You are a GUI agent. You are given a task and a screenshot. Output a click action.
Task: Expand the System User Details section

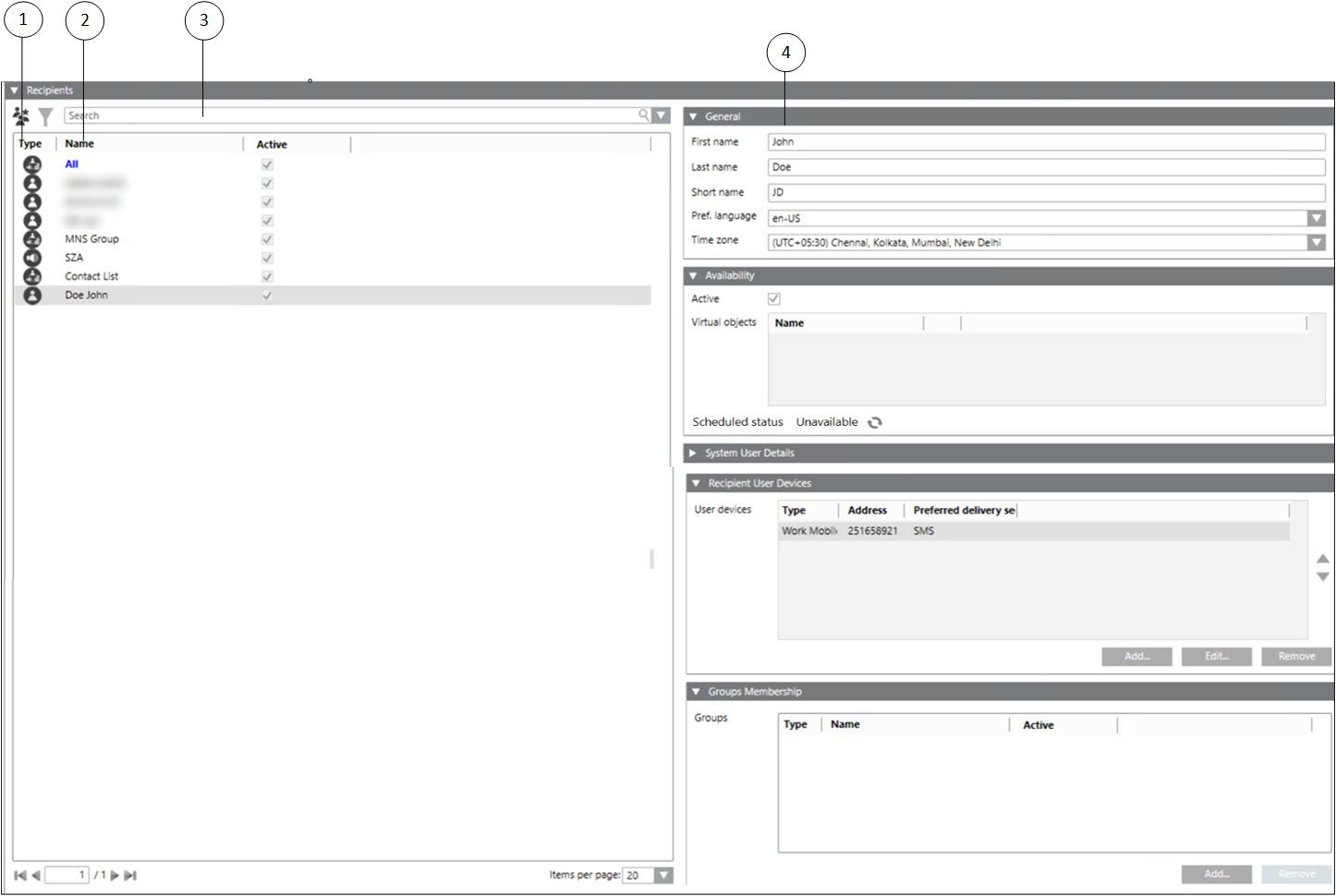[x=693, y=453]
